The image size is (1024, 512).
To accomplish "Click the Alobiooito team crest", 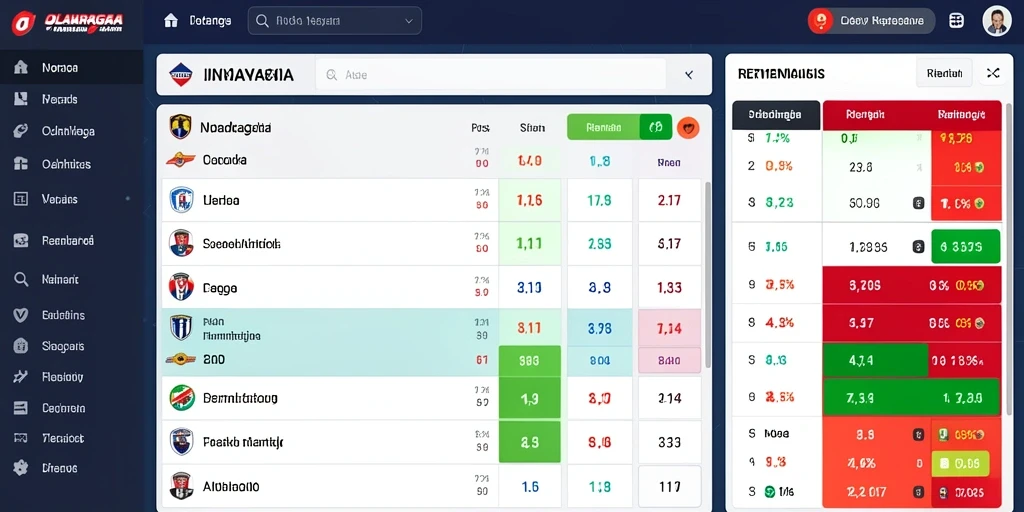I will [x=182, y=485].
